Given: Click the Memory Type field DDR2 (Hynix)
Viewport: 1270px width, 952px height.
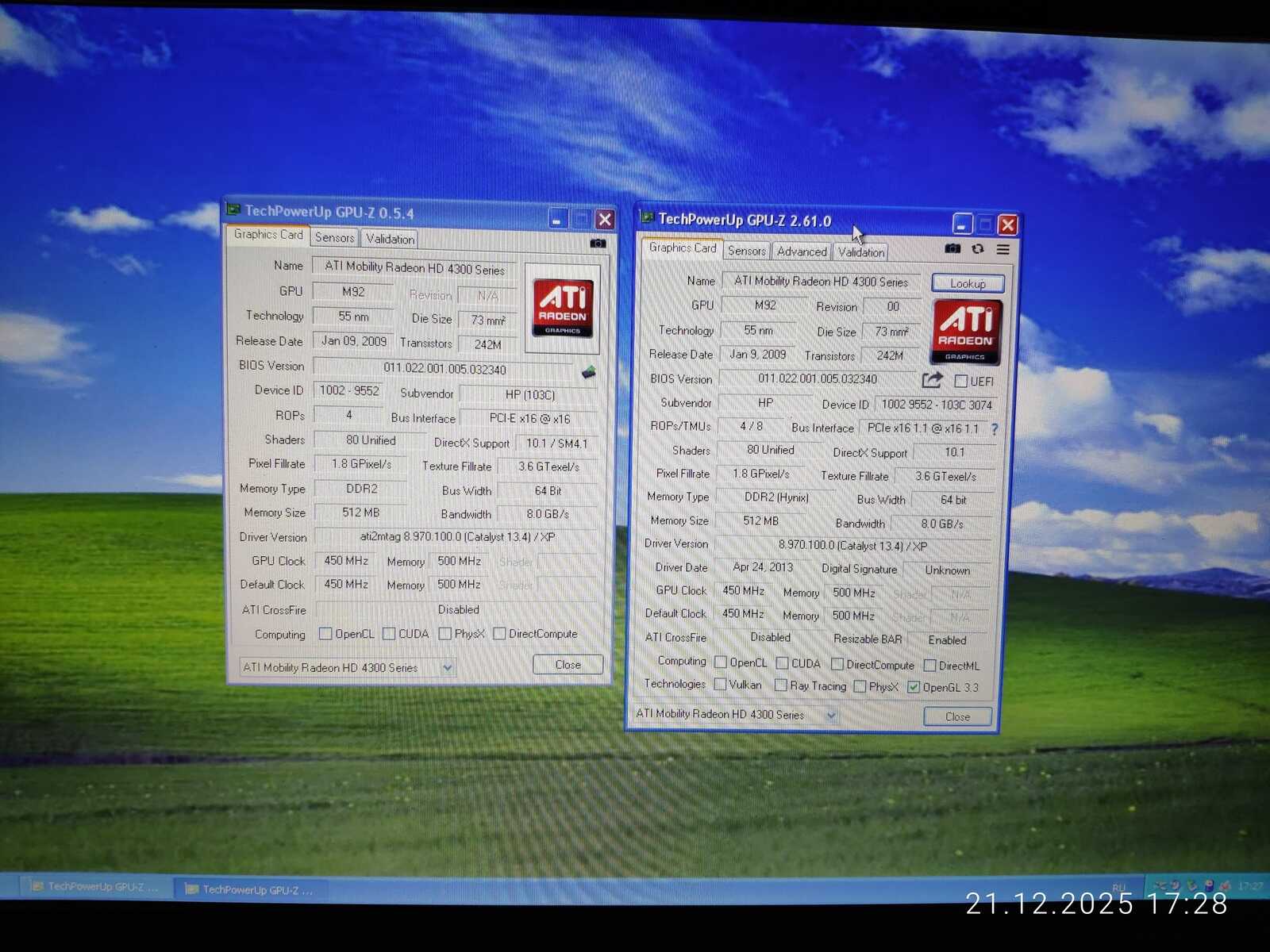Looking at the screenshot, I should click(x=776, y=497).
